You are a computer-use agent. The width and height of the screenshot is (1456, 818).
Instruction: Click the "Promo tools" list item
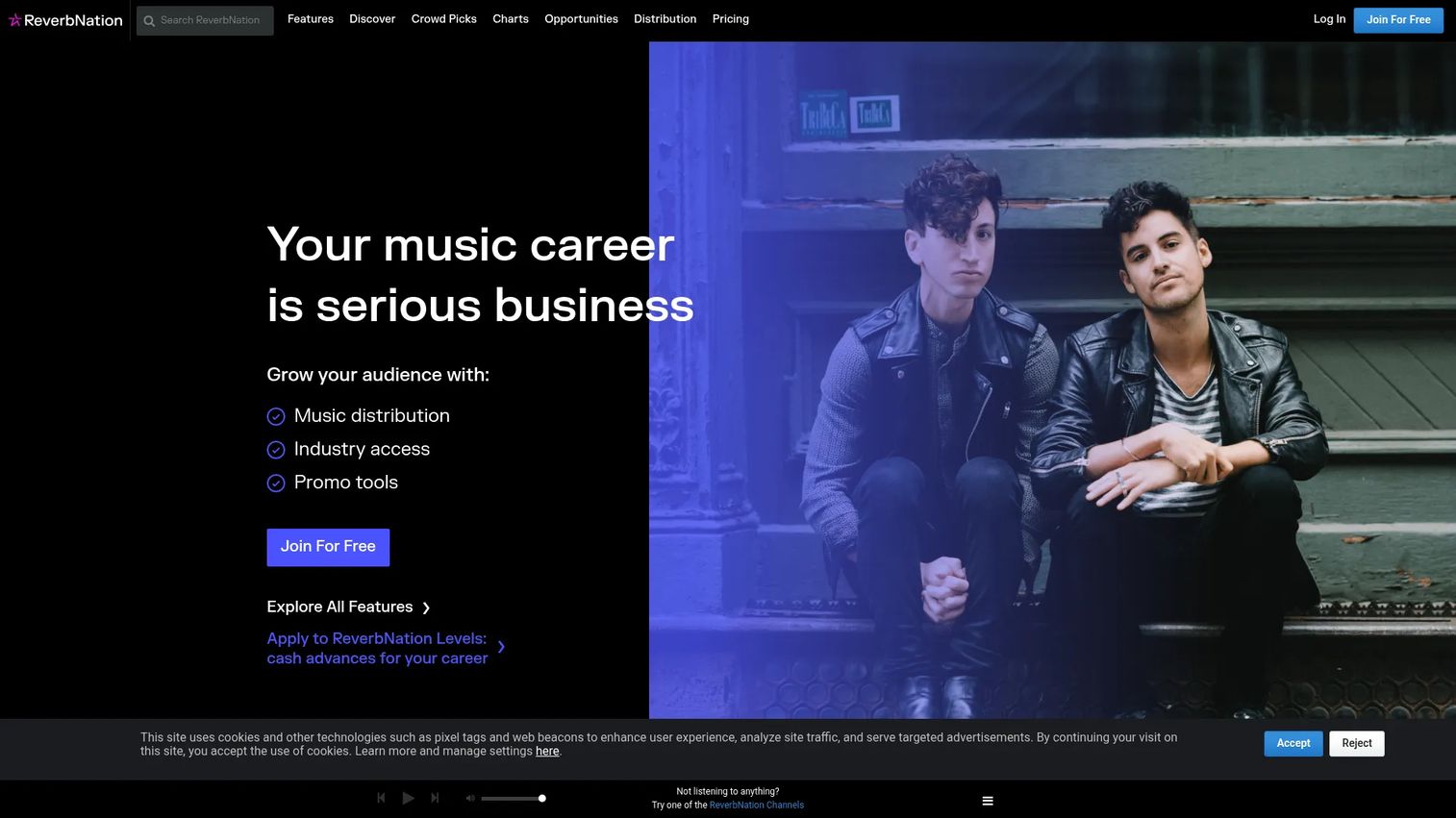coord(332,483)
